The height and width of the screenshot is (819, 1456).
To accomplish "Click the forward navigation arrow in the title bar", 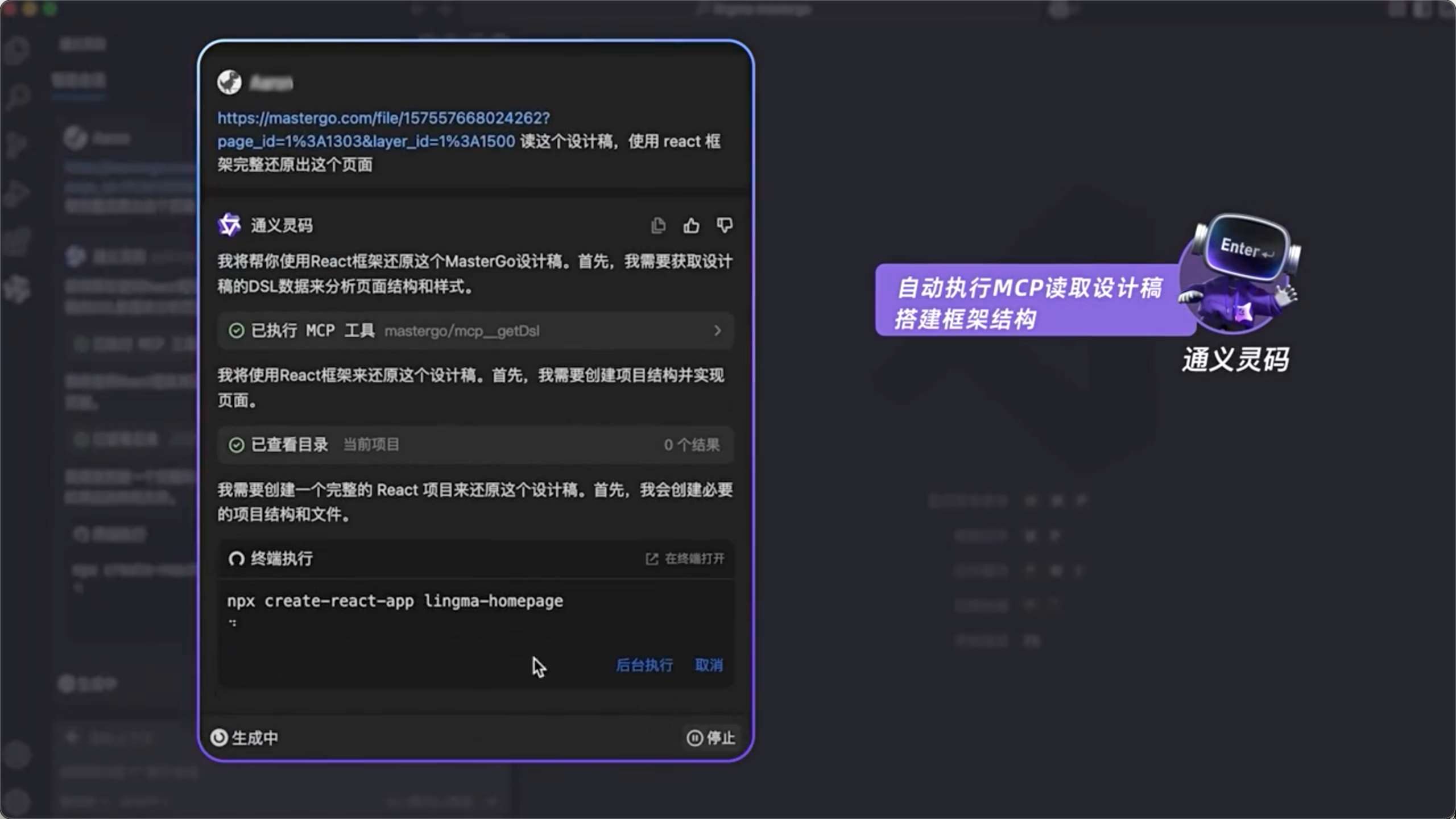I will tap(446, 9).
